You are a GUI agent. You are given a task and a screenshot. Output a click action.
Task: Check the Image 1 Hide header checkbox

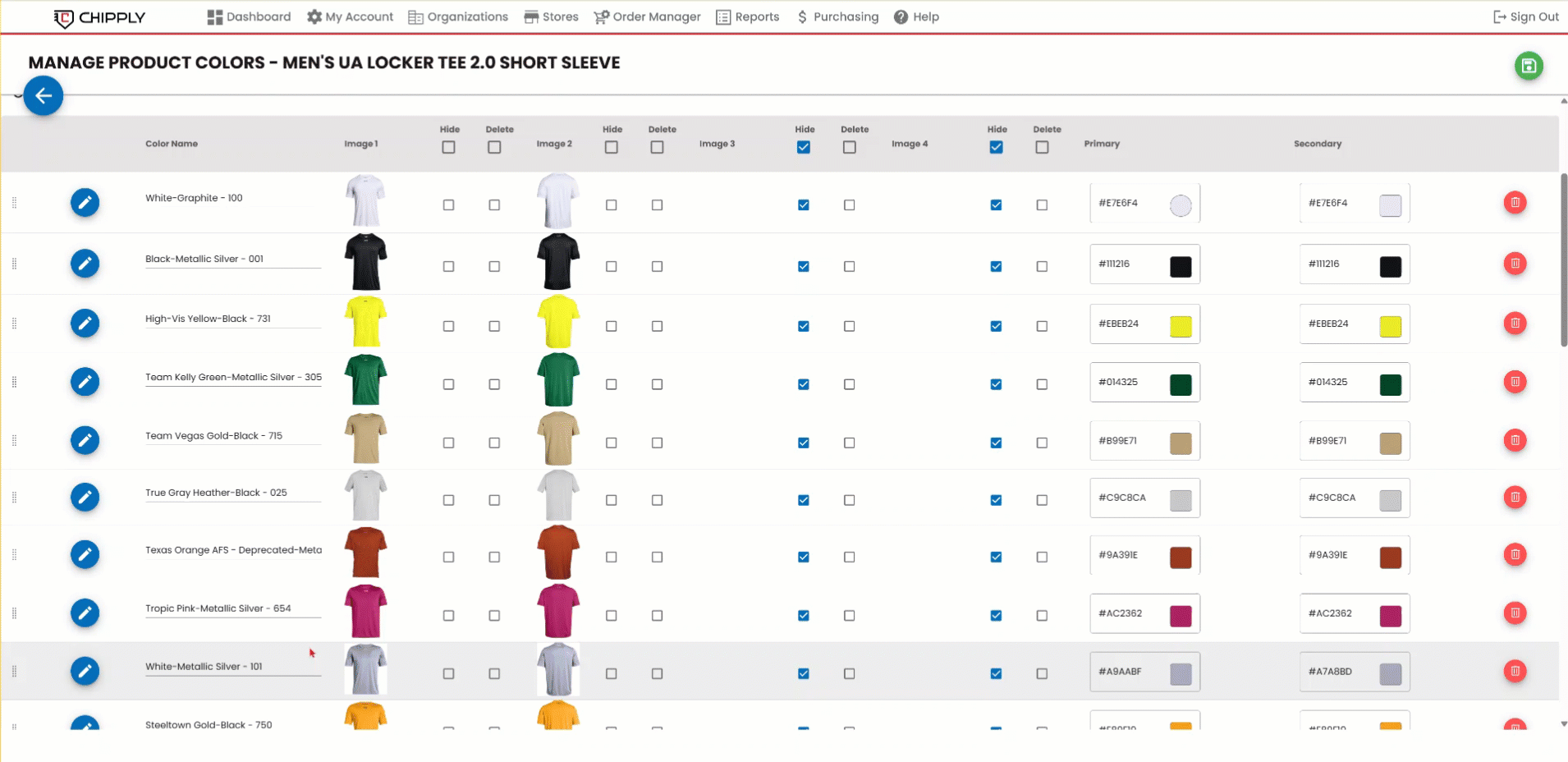click(x=448, y=147)
